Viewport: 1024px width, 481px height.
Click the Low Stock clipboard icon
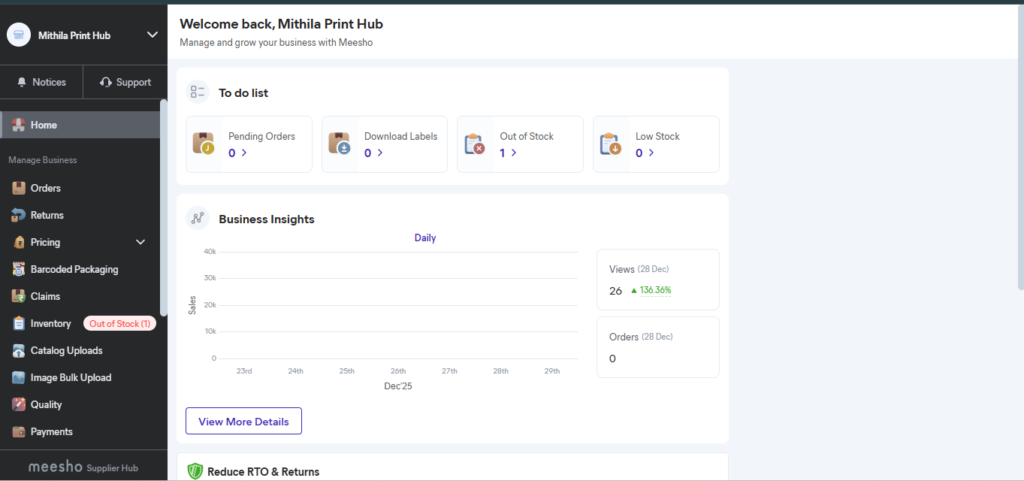(x=610, y=144)
